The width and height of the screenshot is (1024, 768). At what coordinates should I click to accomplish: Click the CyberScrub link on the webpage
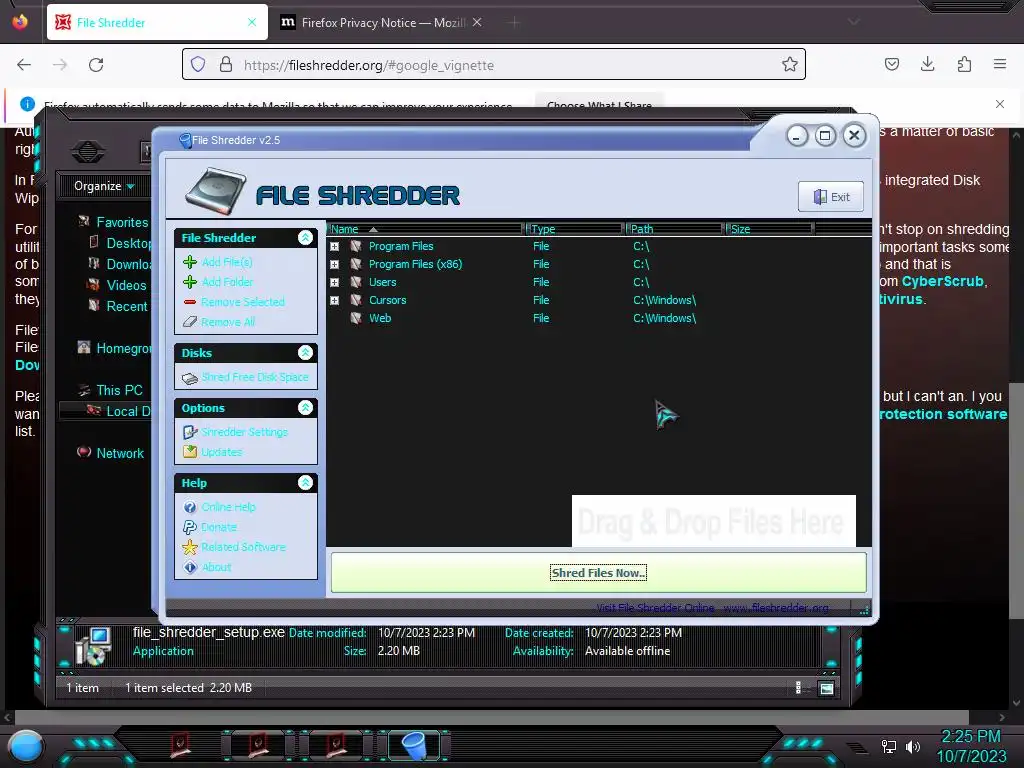tap(942, 281)
